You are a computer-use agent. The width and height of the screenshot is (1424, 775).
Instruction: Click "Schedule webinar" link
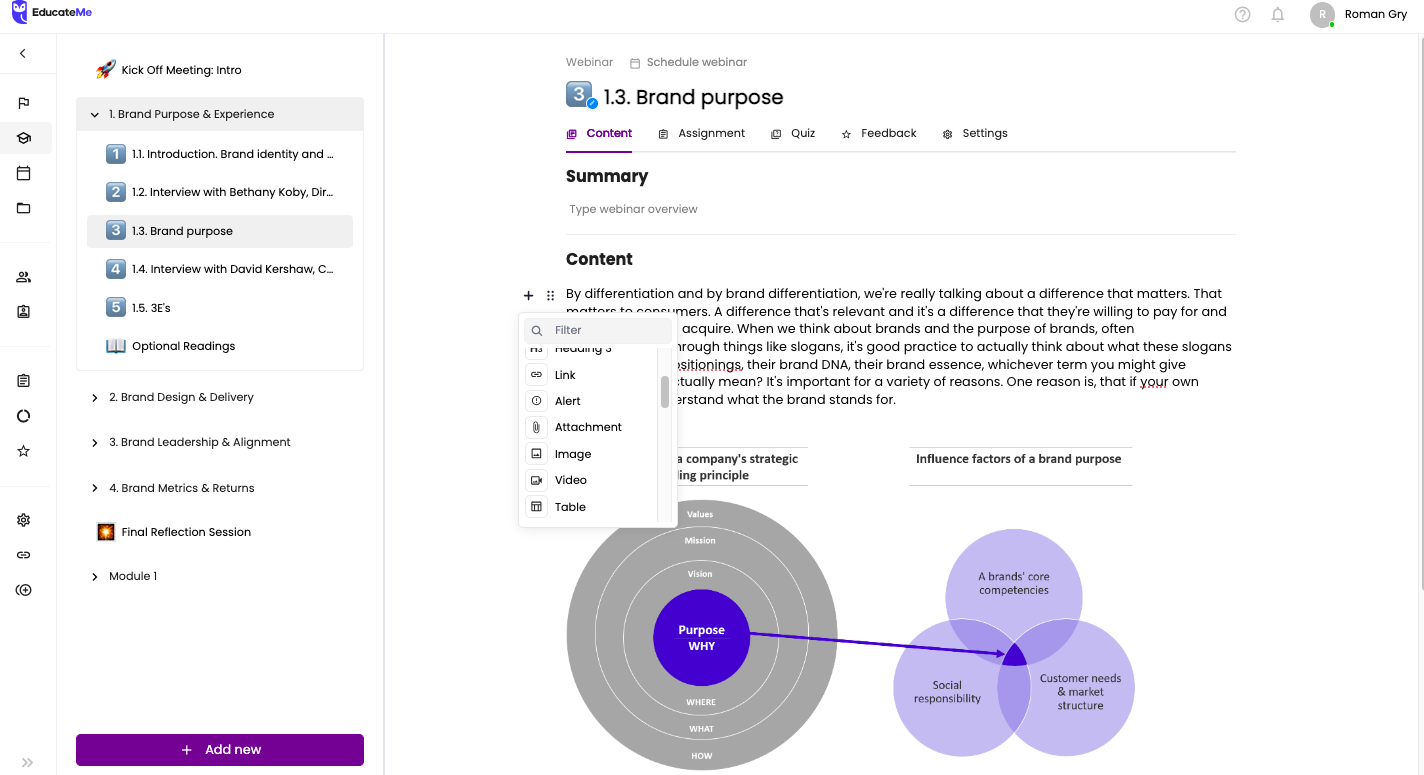pos(696,61)
